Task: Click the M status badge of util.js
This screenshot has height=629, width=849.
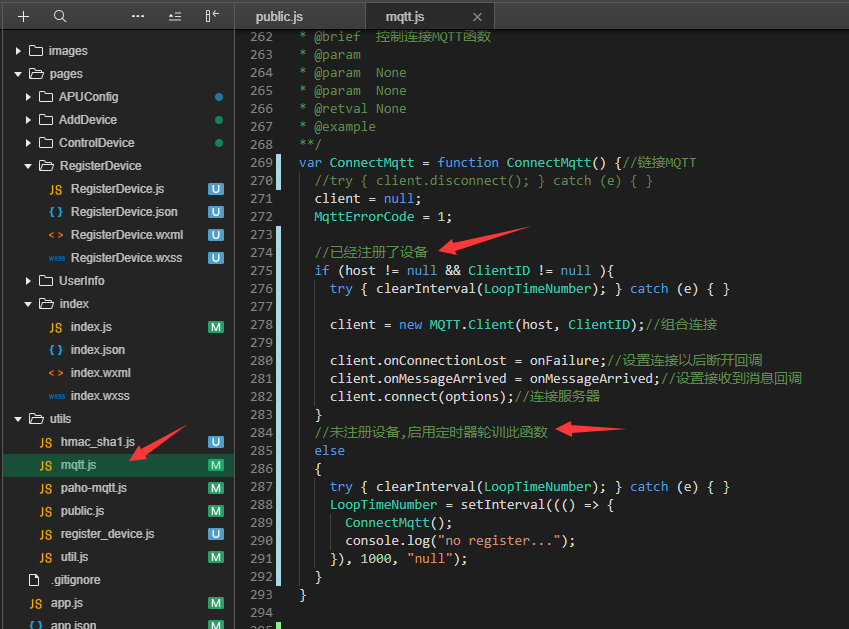Action: pos(216,557)
